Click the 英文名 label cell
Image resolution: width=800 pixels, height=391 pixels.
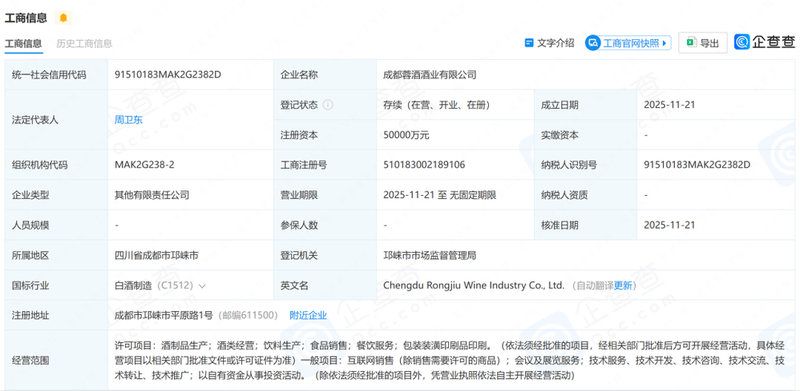coord(324,285)
